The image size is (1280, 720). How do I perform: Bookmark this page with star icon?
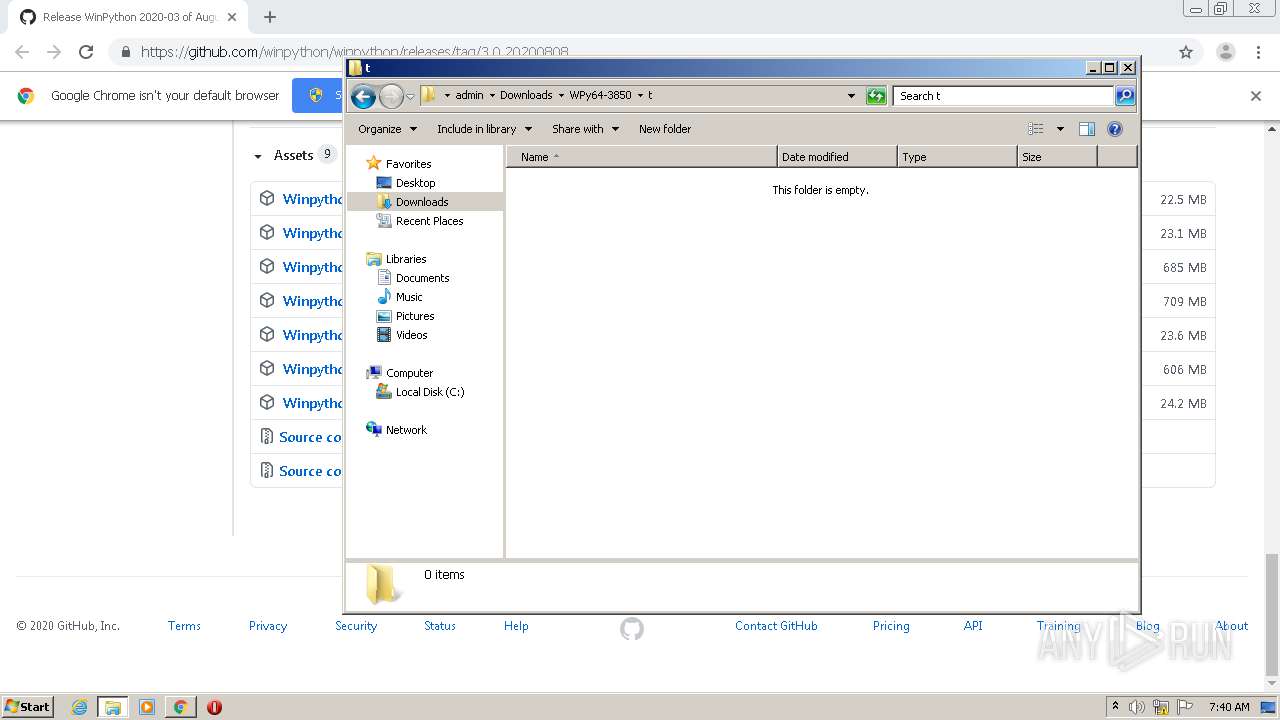coord(1186,52)
